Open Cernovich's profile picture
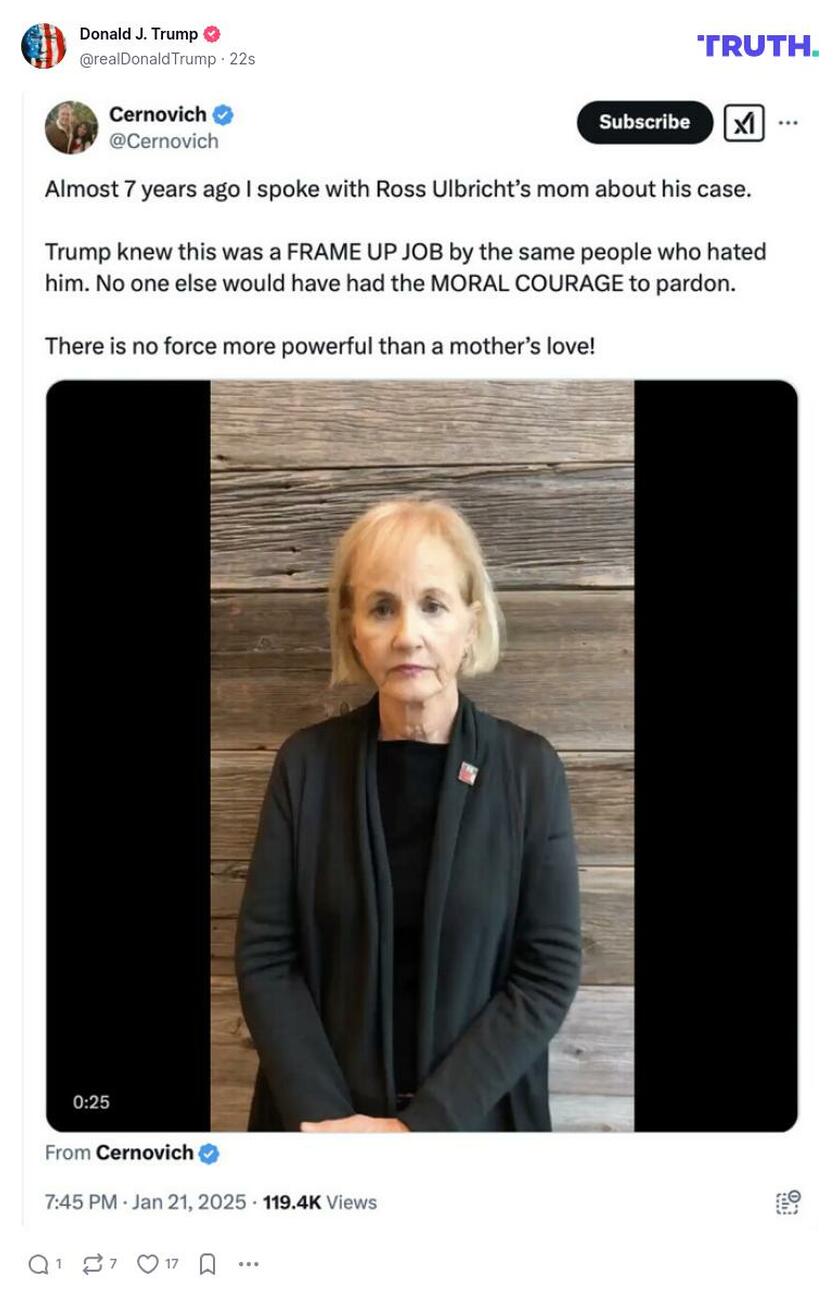The image size is (840, 1308). [71, 127]
